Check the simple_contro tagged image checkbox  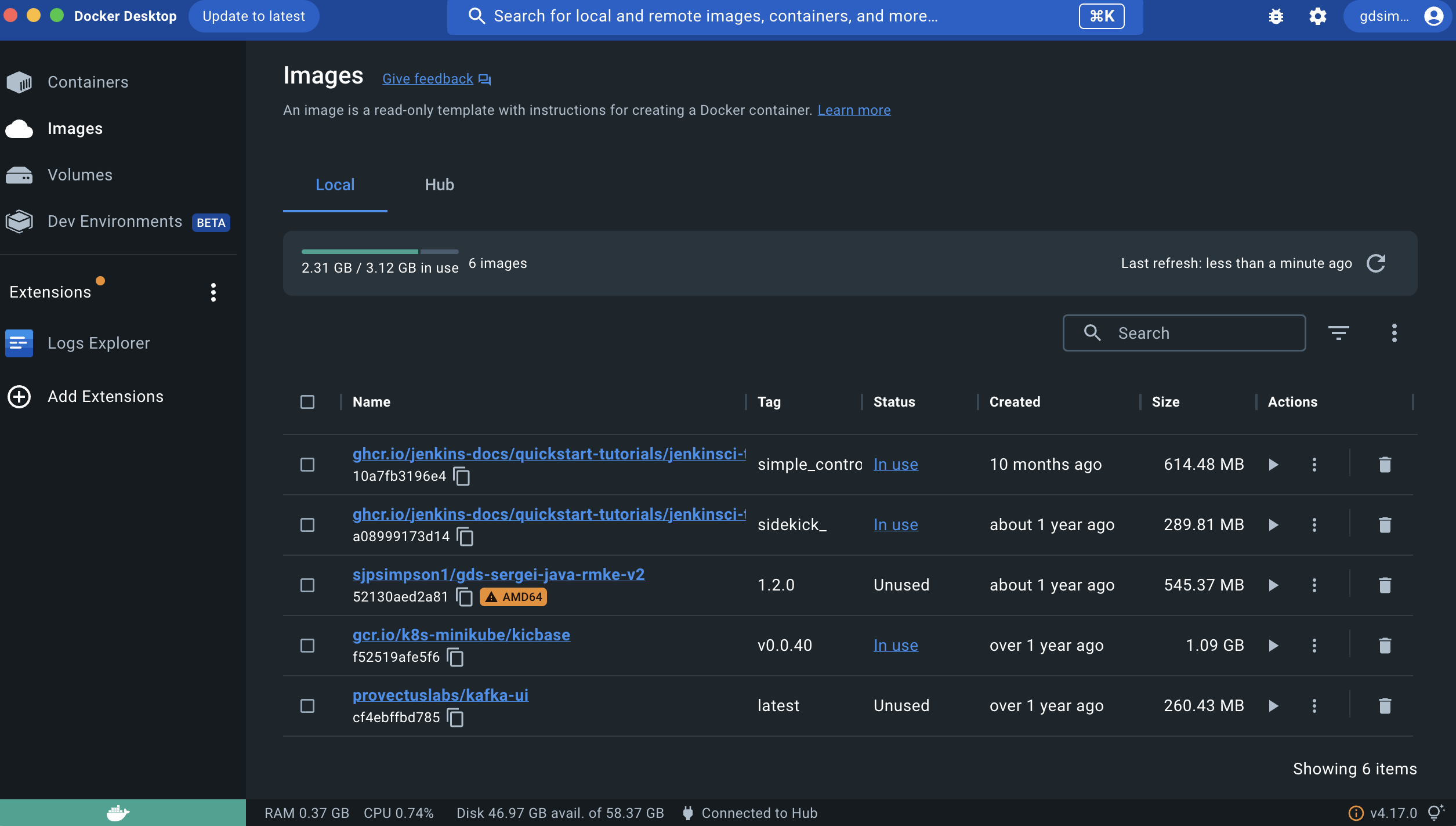click(307, 465)
